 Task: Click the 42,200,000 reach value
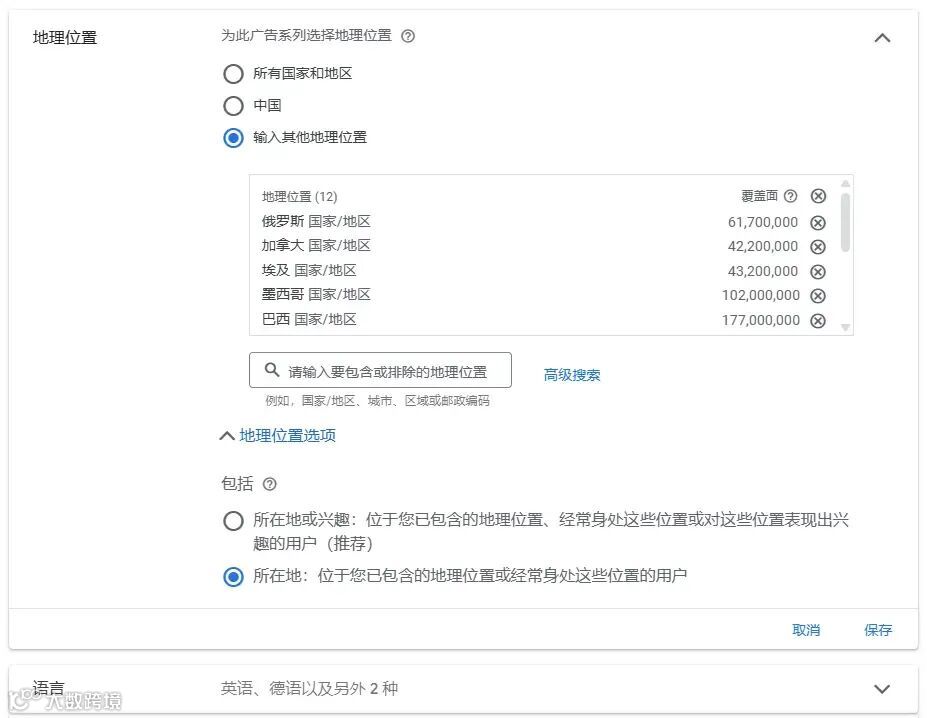(x=763, y=247)
